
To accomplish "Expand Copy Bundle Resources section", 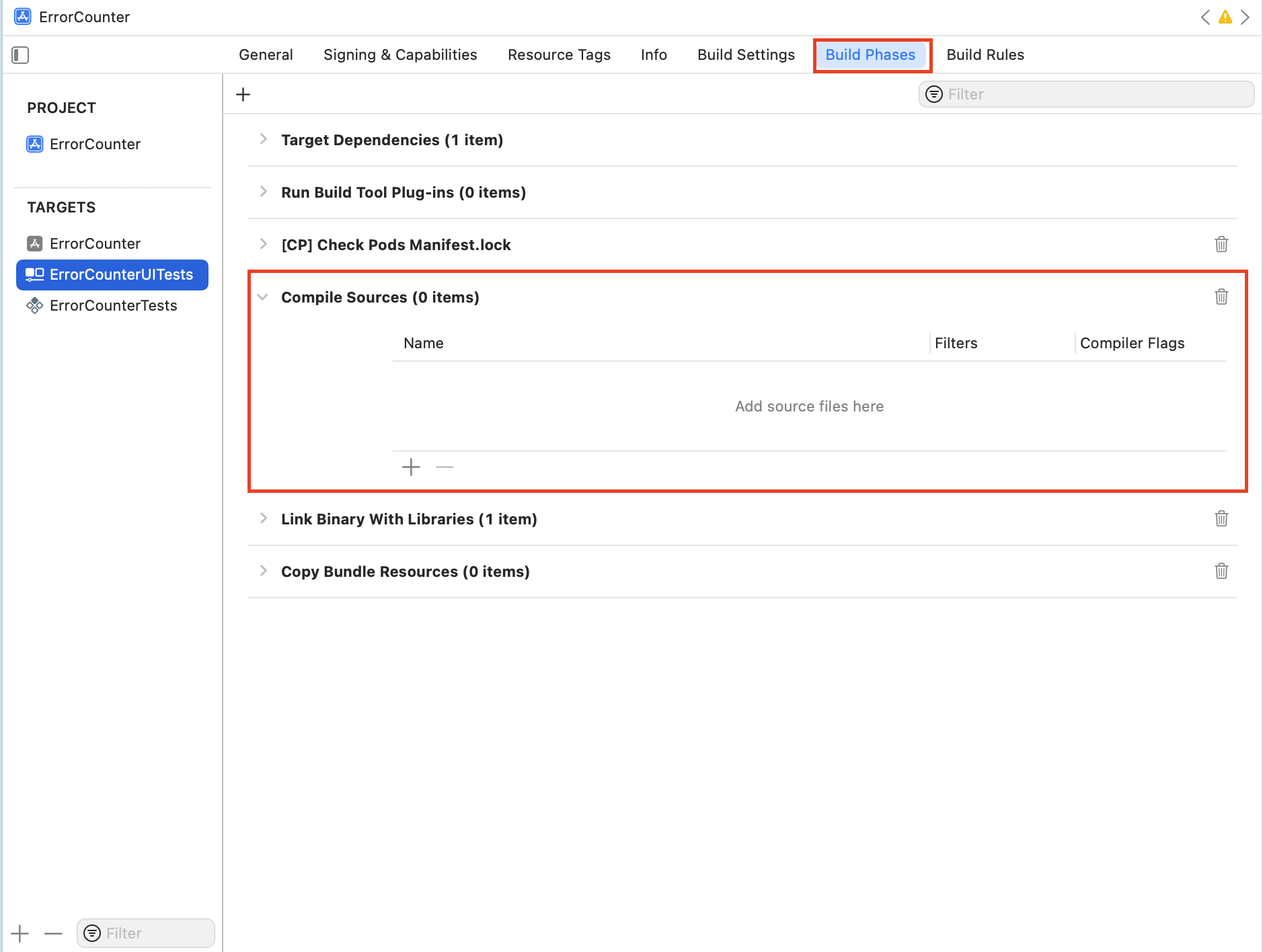I will click(x=264, y=571).
